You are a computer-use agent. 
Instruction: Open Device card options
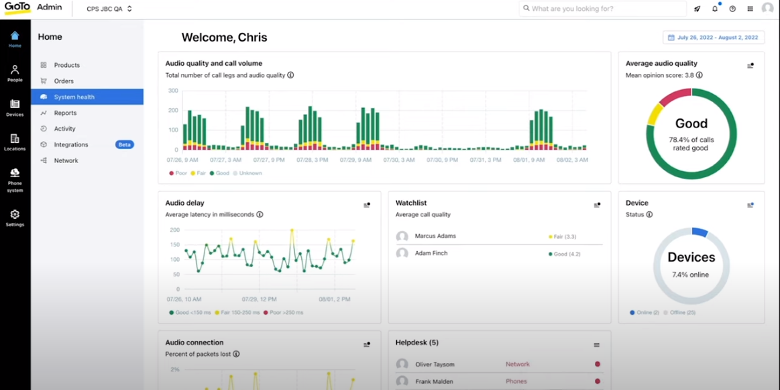coord(750,204)
